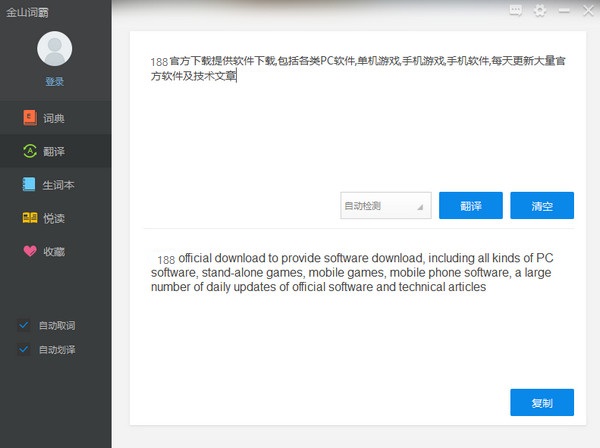Open the yellow 悦读 reading icon

pos(30,218)
